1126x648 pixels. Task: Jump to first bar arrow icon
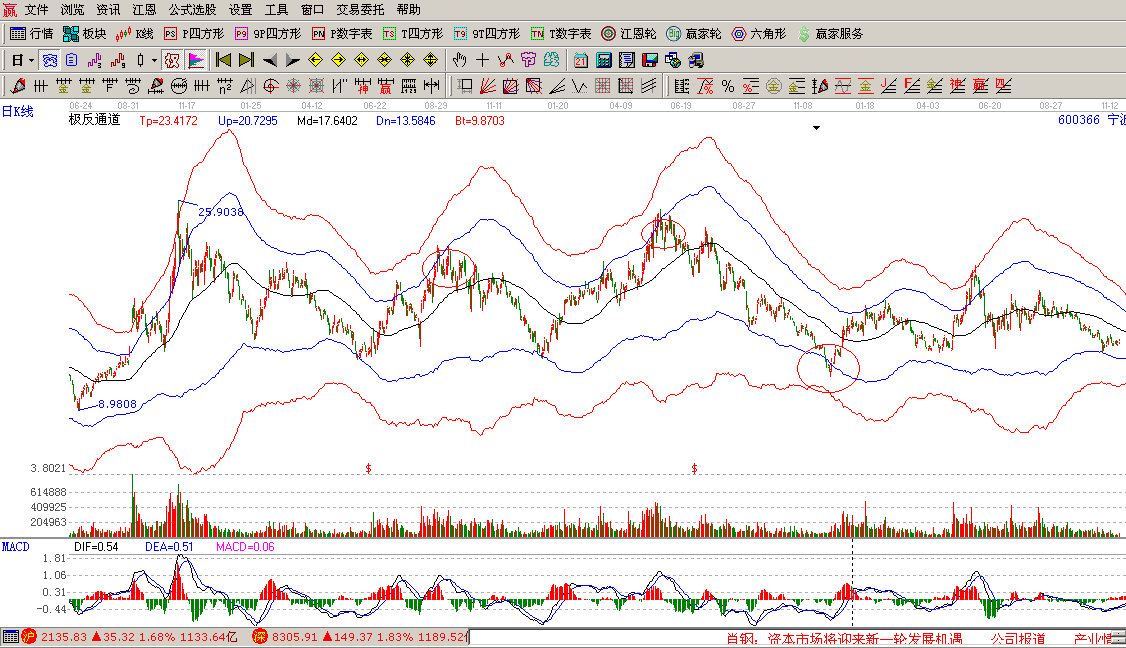223,59
